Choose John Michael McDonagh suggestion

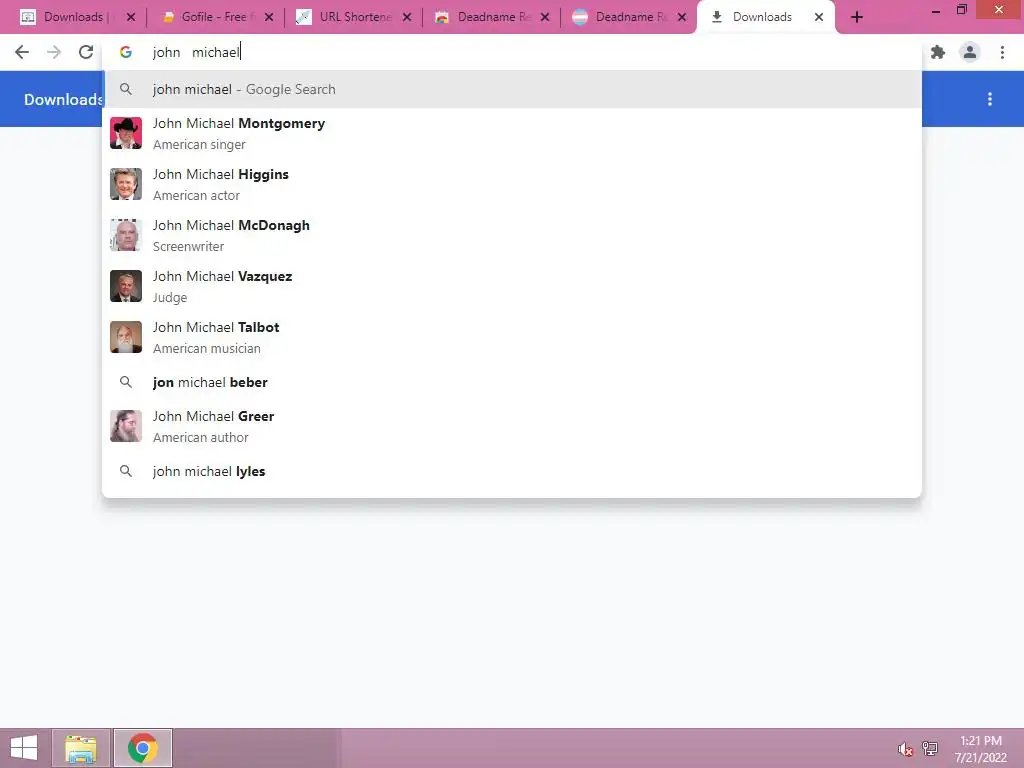(x=512, y=235)
